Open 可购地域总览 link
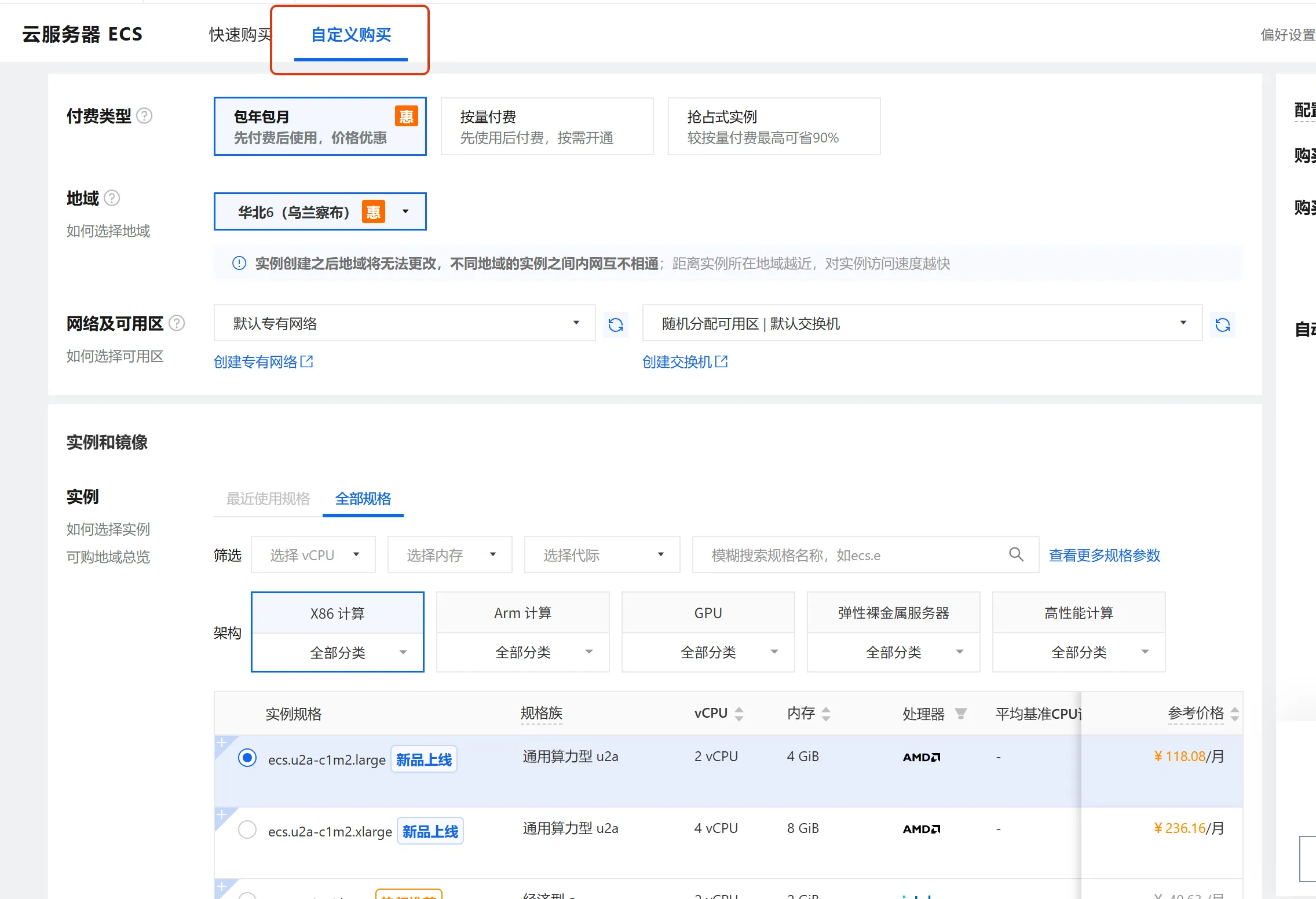 pyautogui.click(x=108, y=557)
